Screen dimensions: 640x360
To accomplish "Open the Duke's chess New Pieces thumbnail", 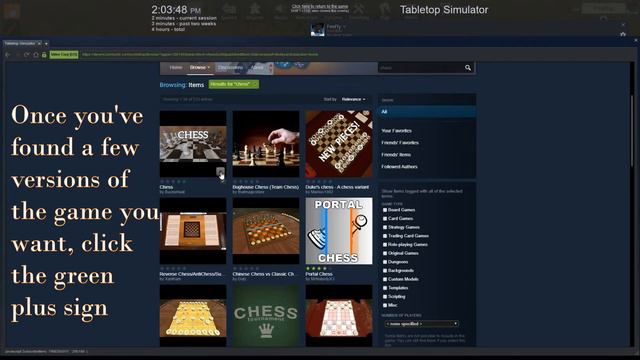I will (x=339, y=144).
